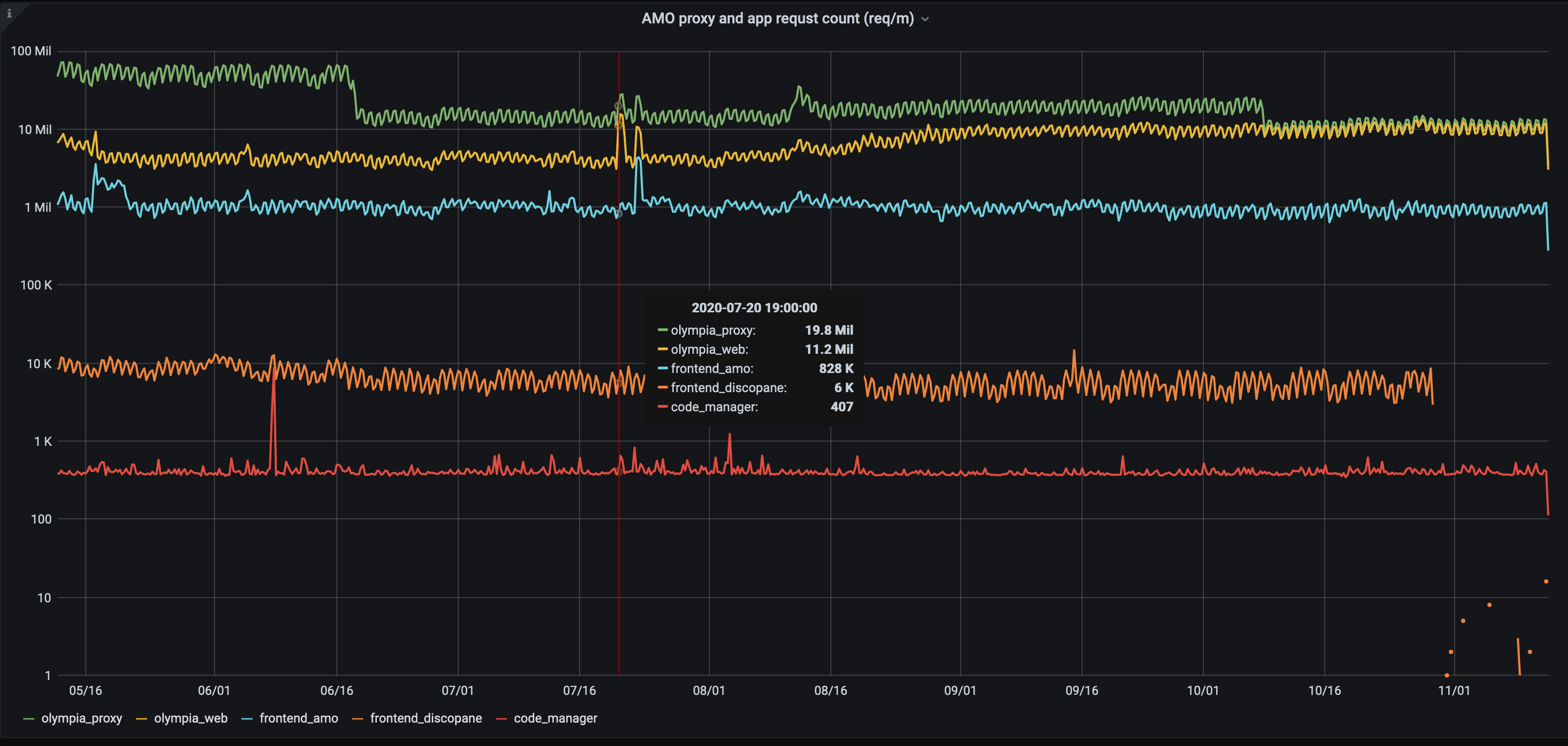Select code_manager legend label
Screen dimensions: 1568x746
click(555, 718)
